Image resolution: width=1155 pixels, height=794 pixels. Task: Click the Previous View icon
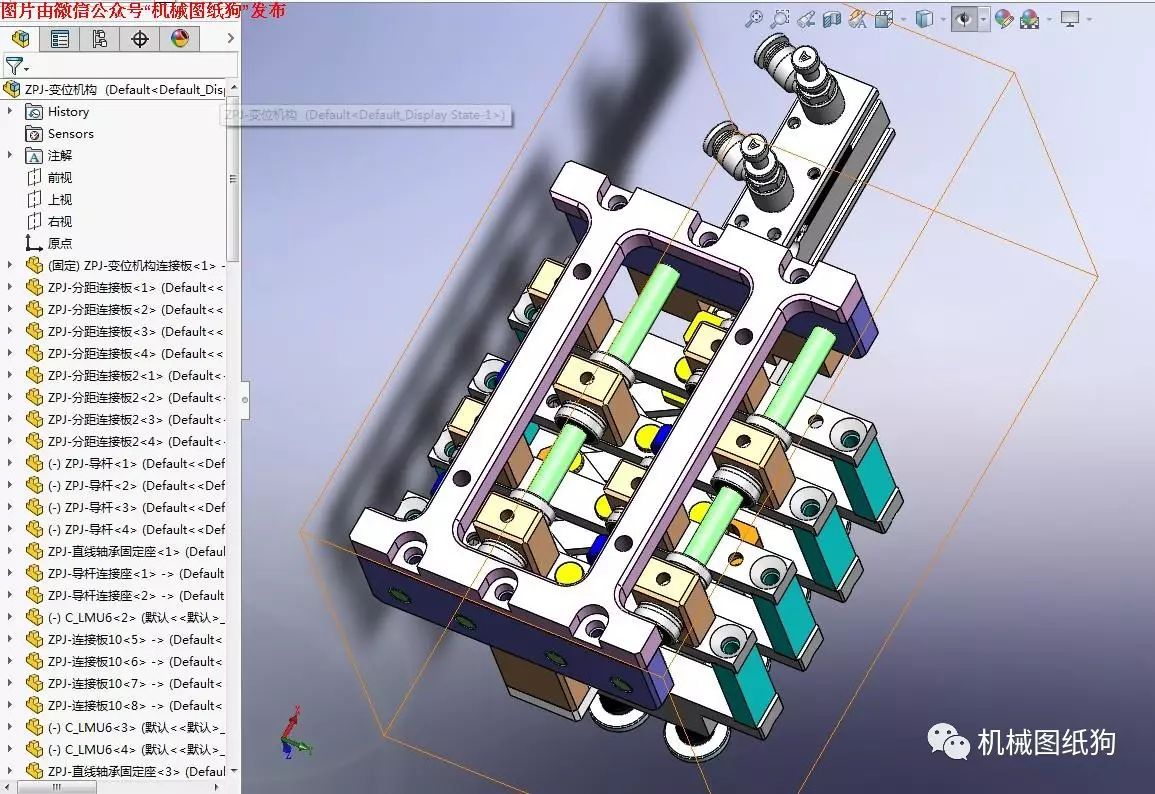[x=806, y=19]
